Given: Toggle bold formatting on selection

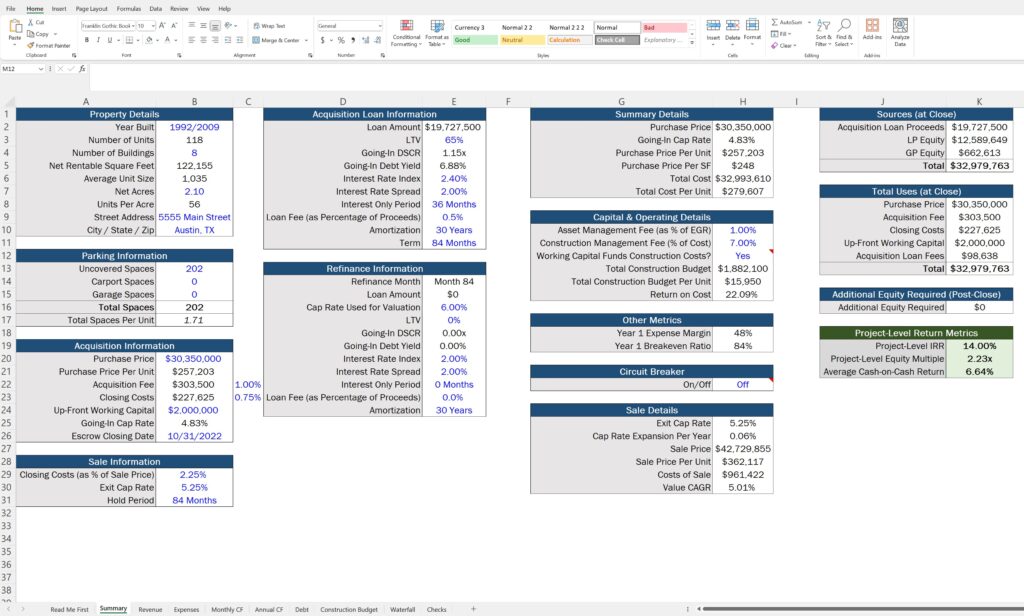Looking at the screenshot, I should (87, 40).
